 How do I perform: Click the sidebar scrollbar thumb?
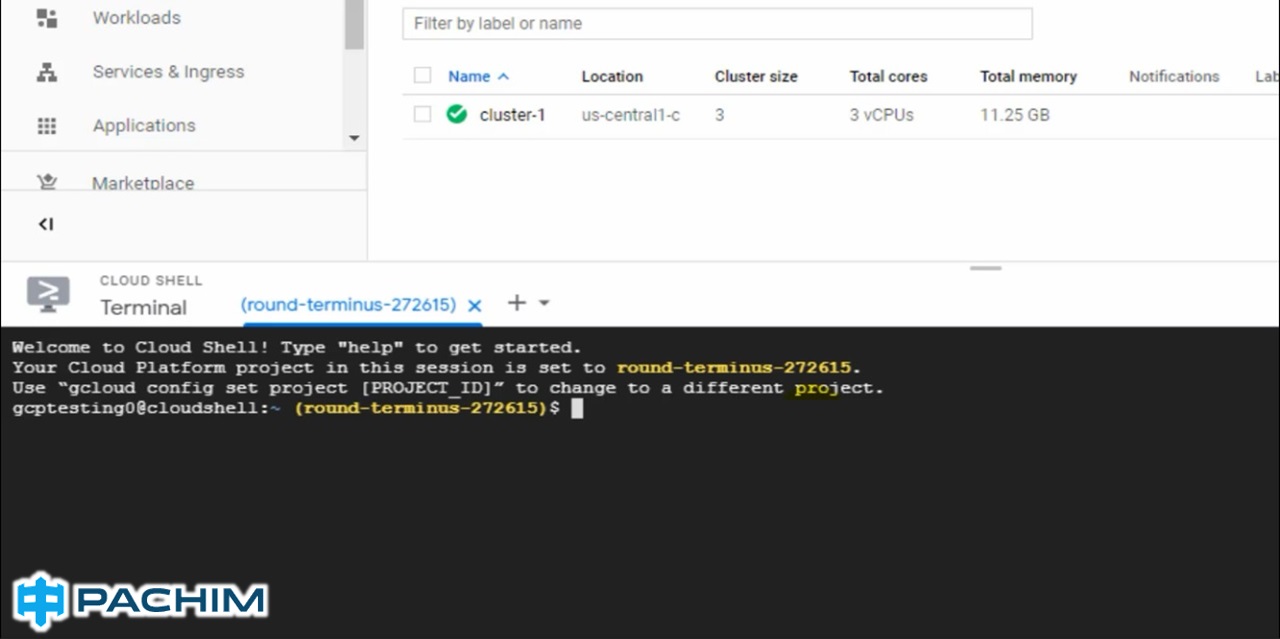tap(354, 24)
